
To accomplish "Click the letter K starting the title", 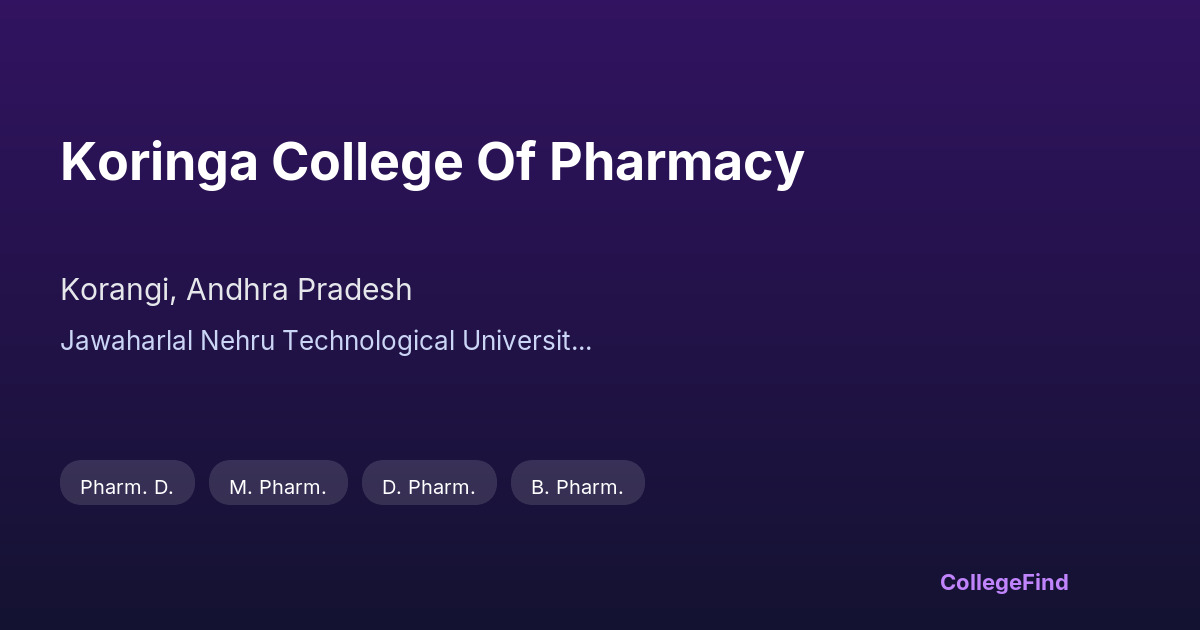I will [77, 162].
